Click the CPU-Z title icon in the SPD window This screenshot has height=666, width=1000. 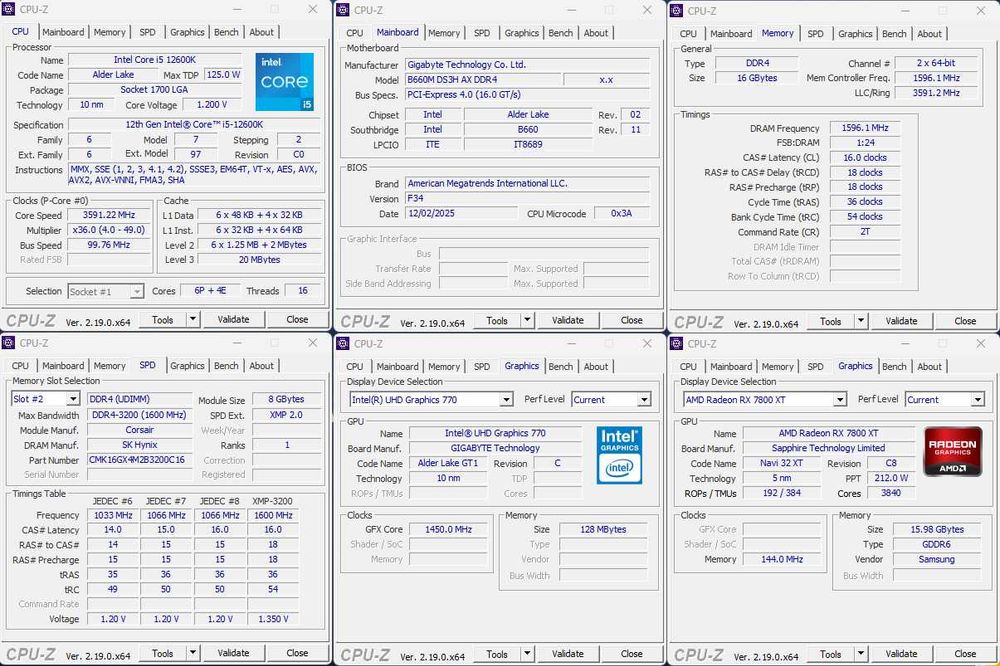click(8, 343)
